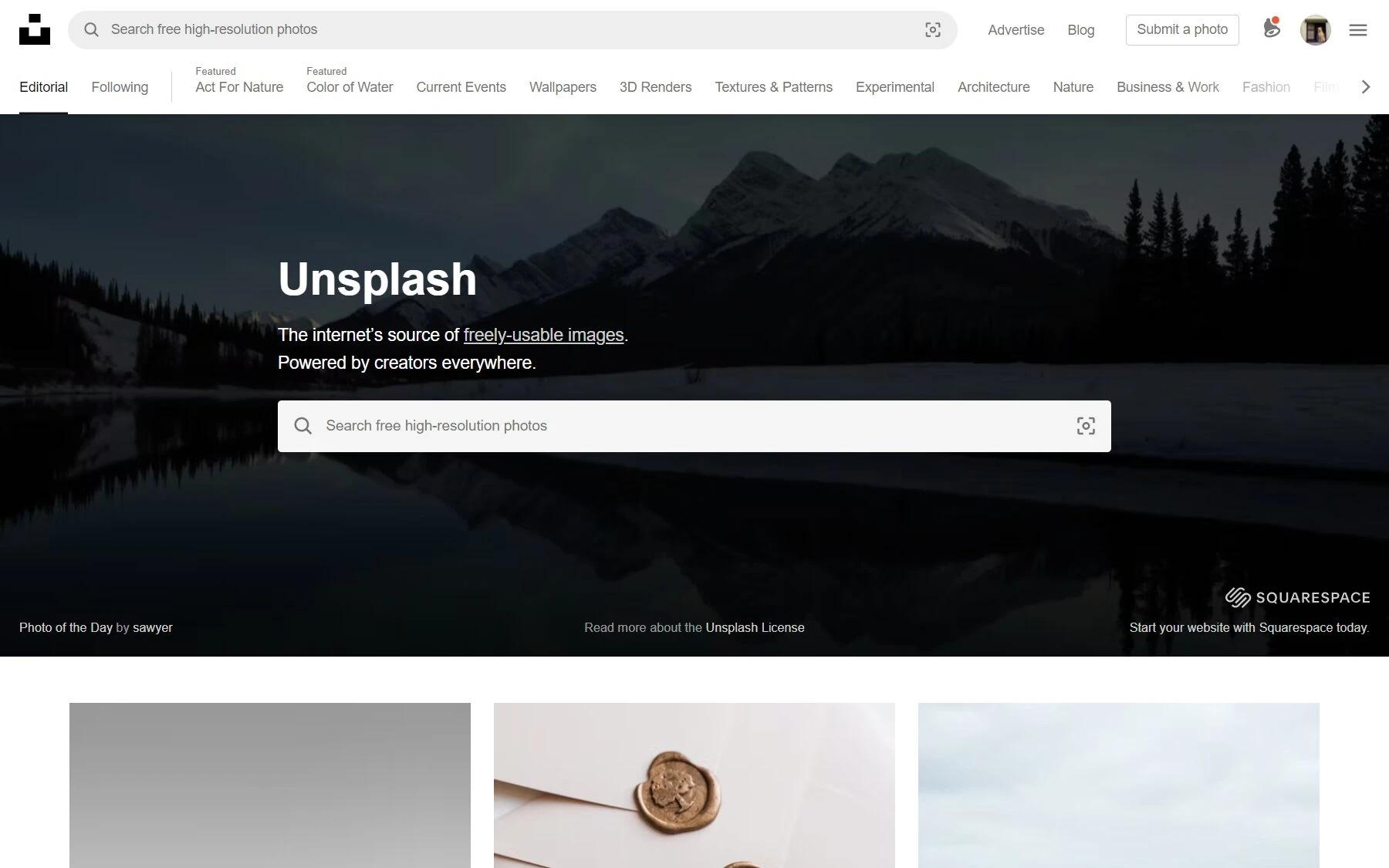Image resolution: width=1389 pixels, height=868 pixels.
Task: Open the 3D Renders topic
Action: (655, 87)
